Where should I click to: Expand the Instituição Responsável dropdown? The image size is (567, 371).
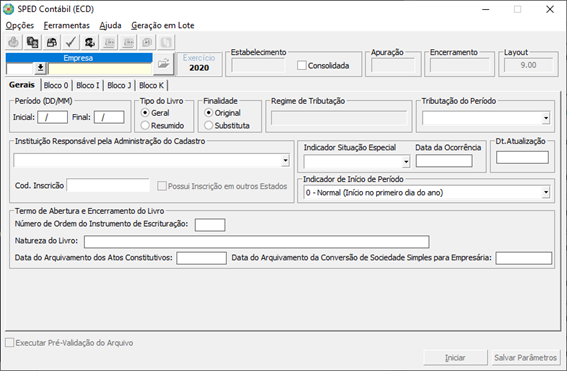[x=286, y=160]
